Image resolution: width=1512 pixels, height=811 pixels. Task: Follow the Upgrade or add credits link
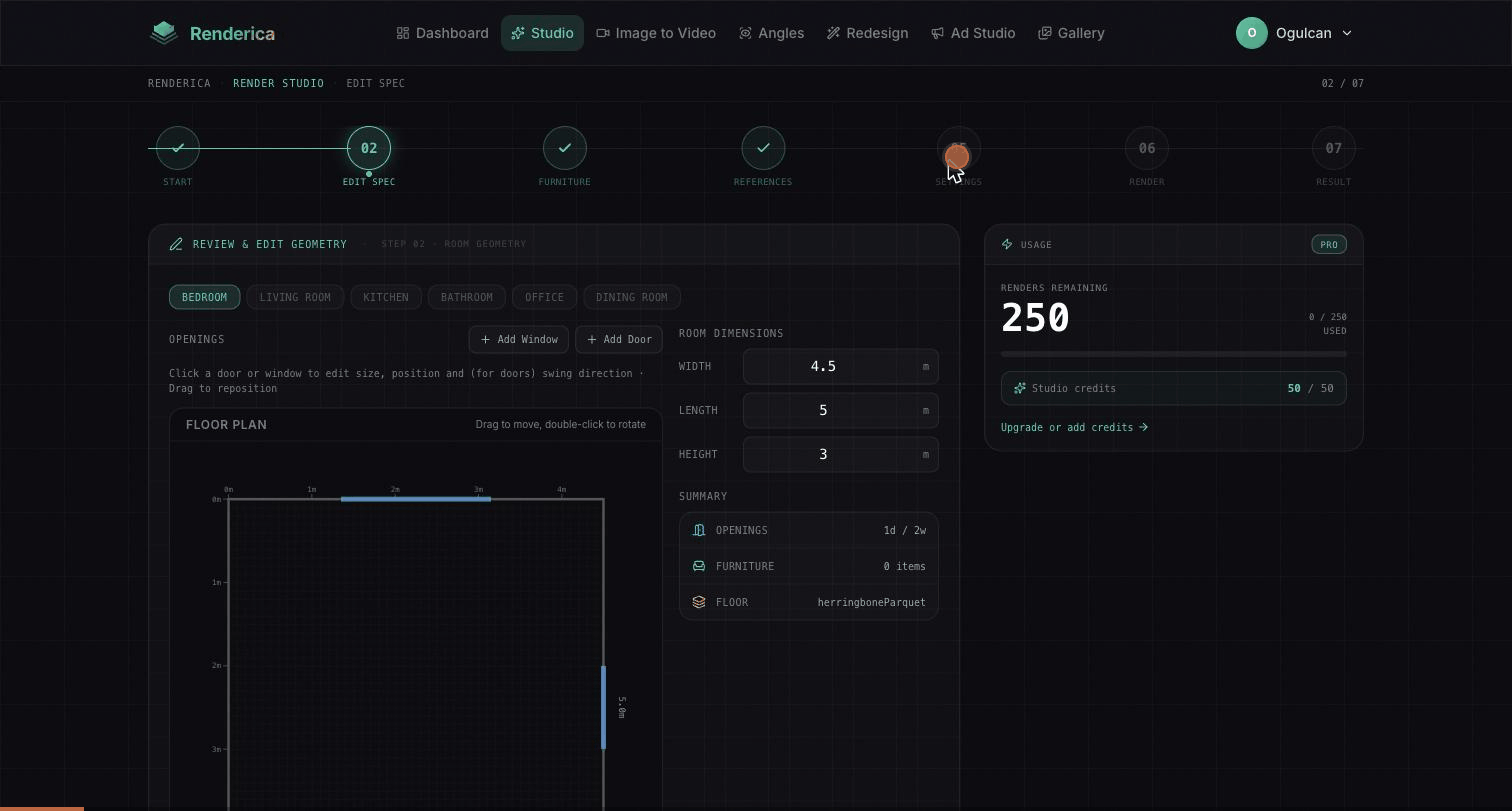click(x=1074, y=427)
